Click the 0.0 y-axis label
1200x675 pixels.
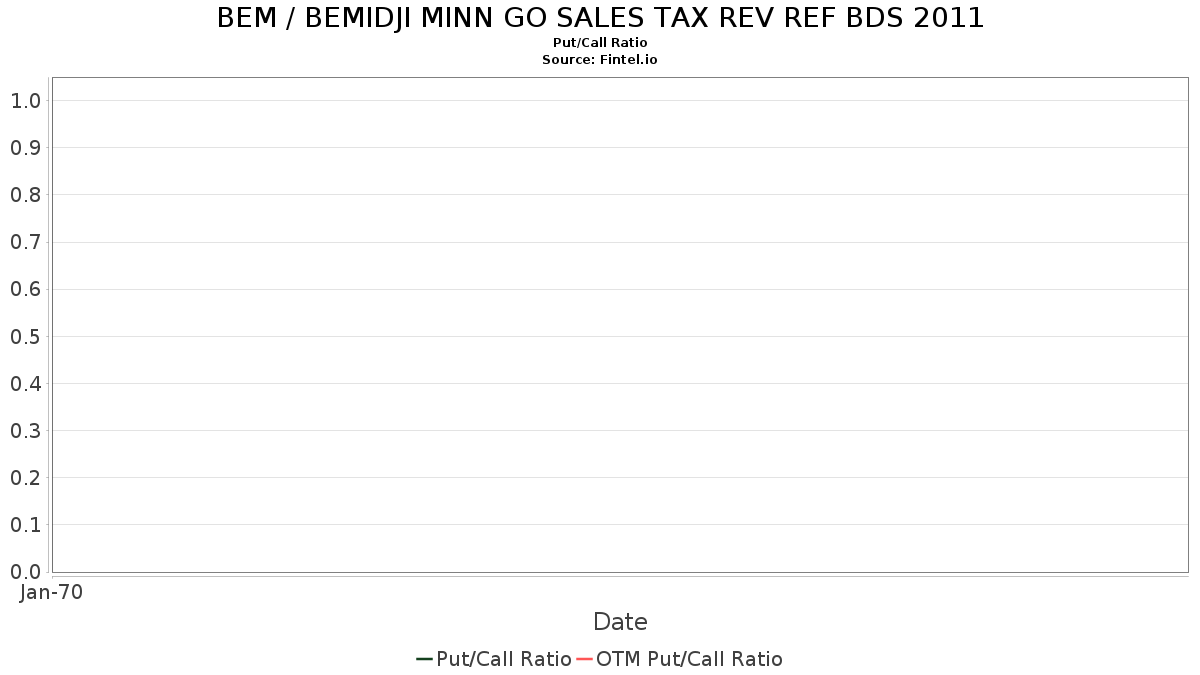25,572
